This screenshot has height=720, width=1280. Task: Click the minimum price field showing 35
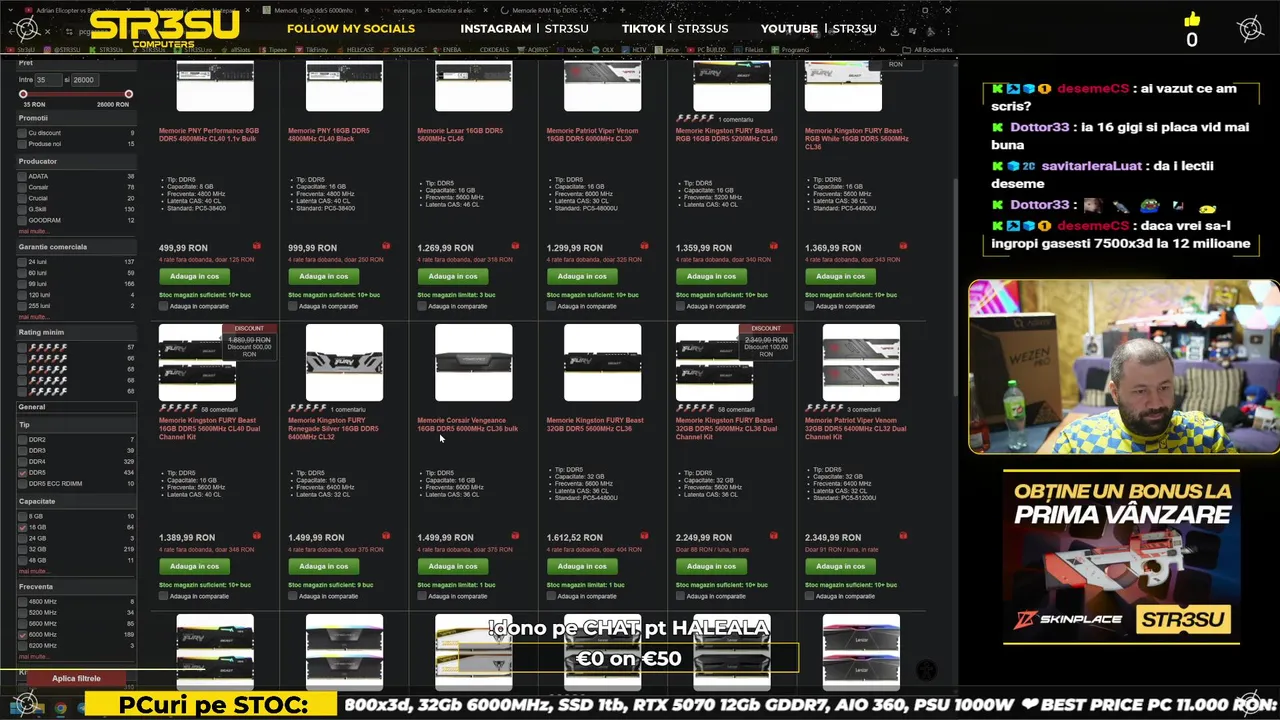pyautogui.click(x=47, y=80)
